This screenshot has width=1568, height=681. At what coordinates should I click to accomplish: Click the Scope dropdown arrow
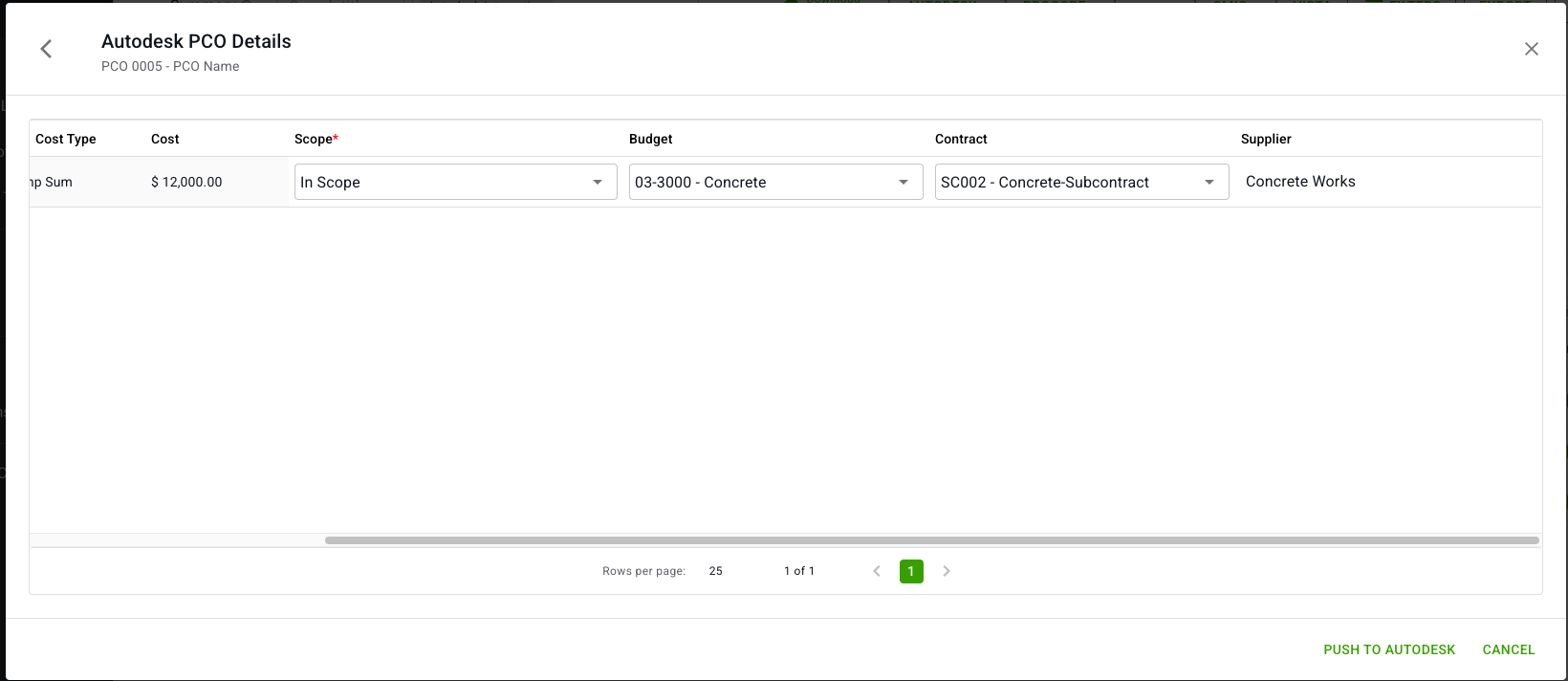click(x=598, y=182)
